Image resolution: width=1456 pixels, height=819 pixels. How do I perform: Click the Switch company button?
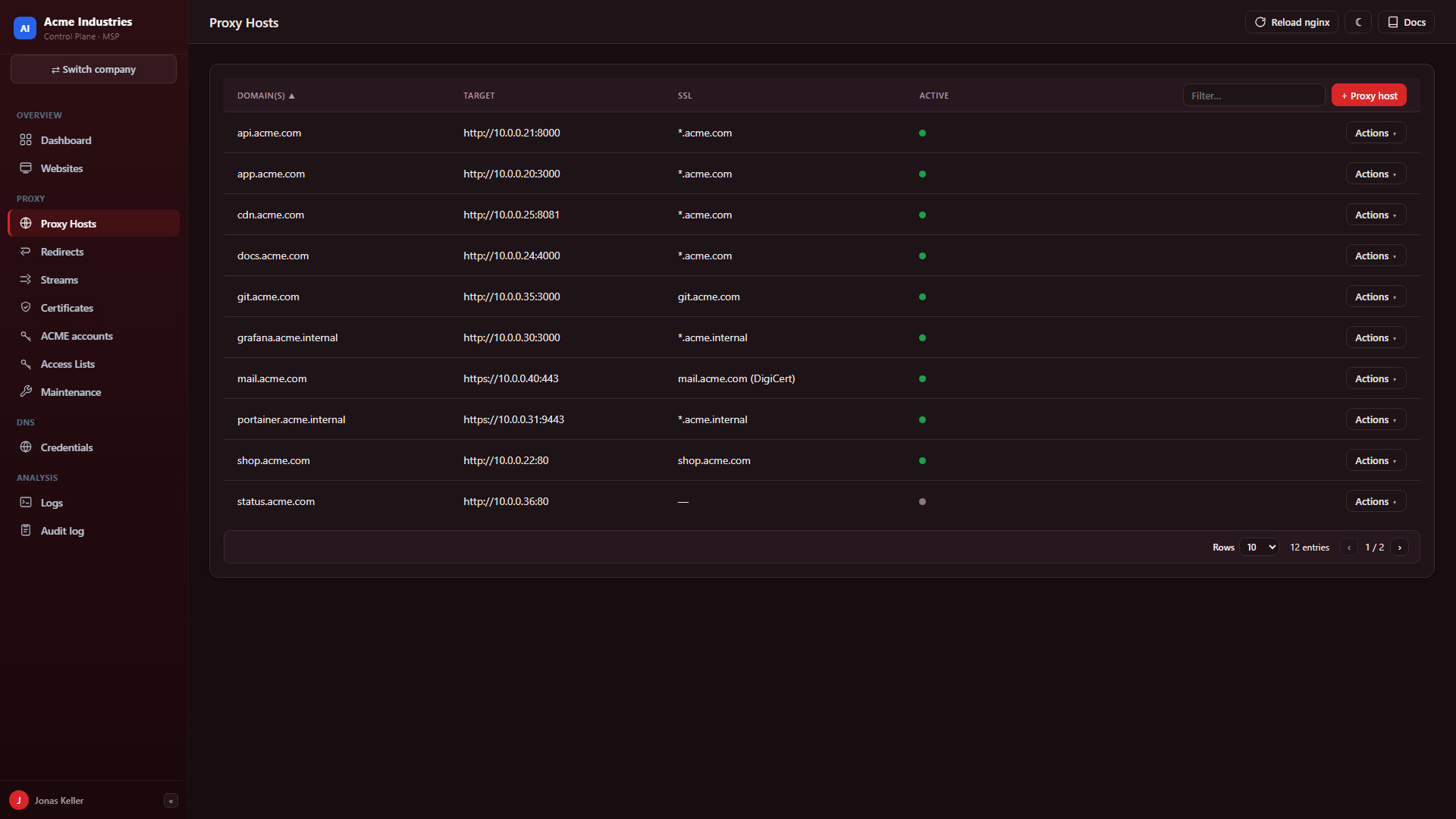tap(93, 69)
